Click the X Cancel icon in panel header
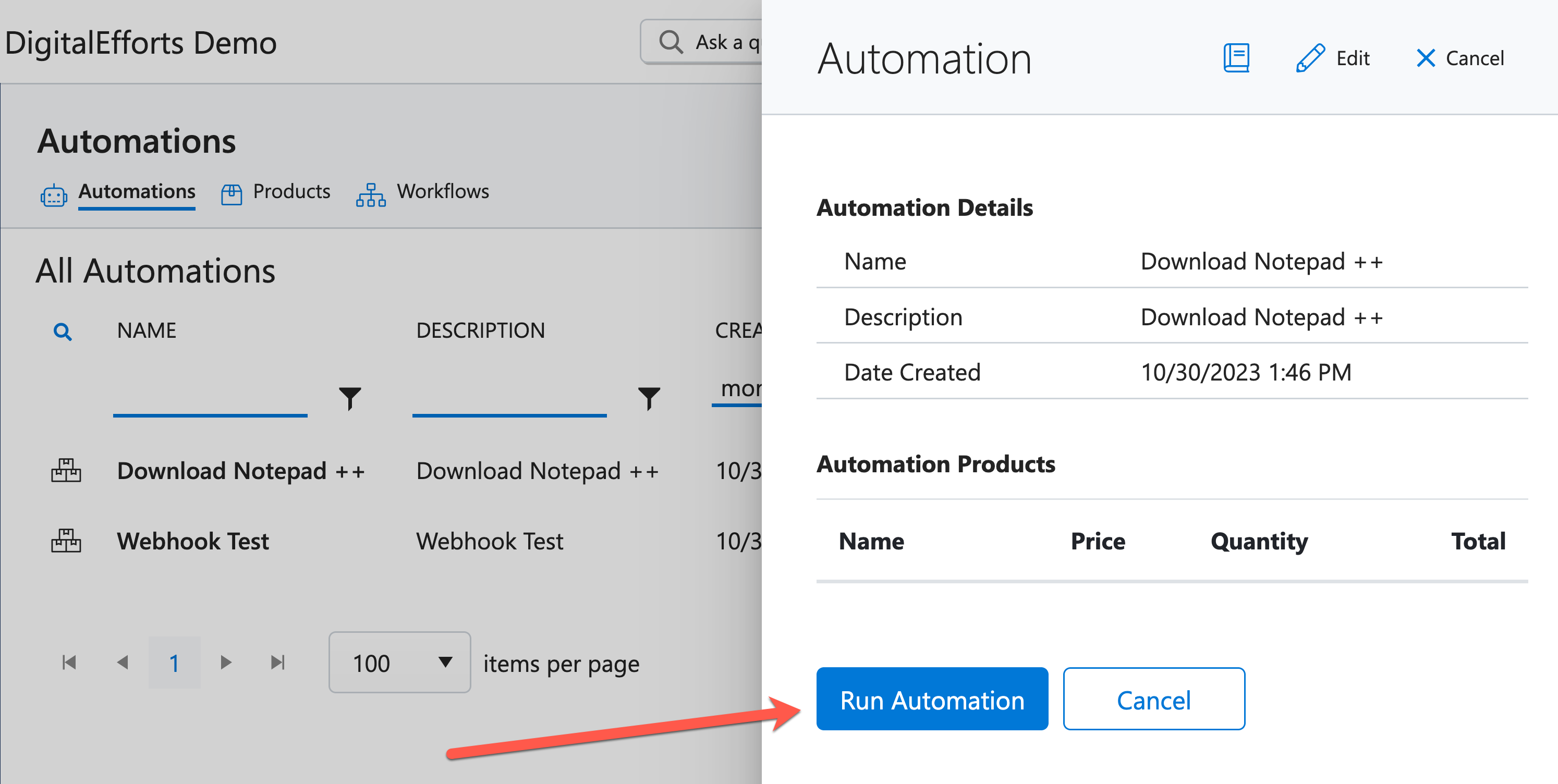Image resolution: width=1558 pixels, height=784 pixels. coord(1426,58)
